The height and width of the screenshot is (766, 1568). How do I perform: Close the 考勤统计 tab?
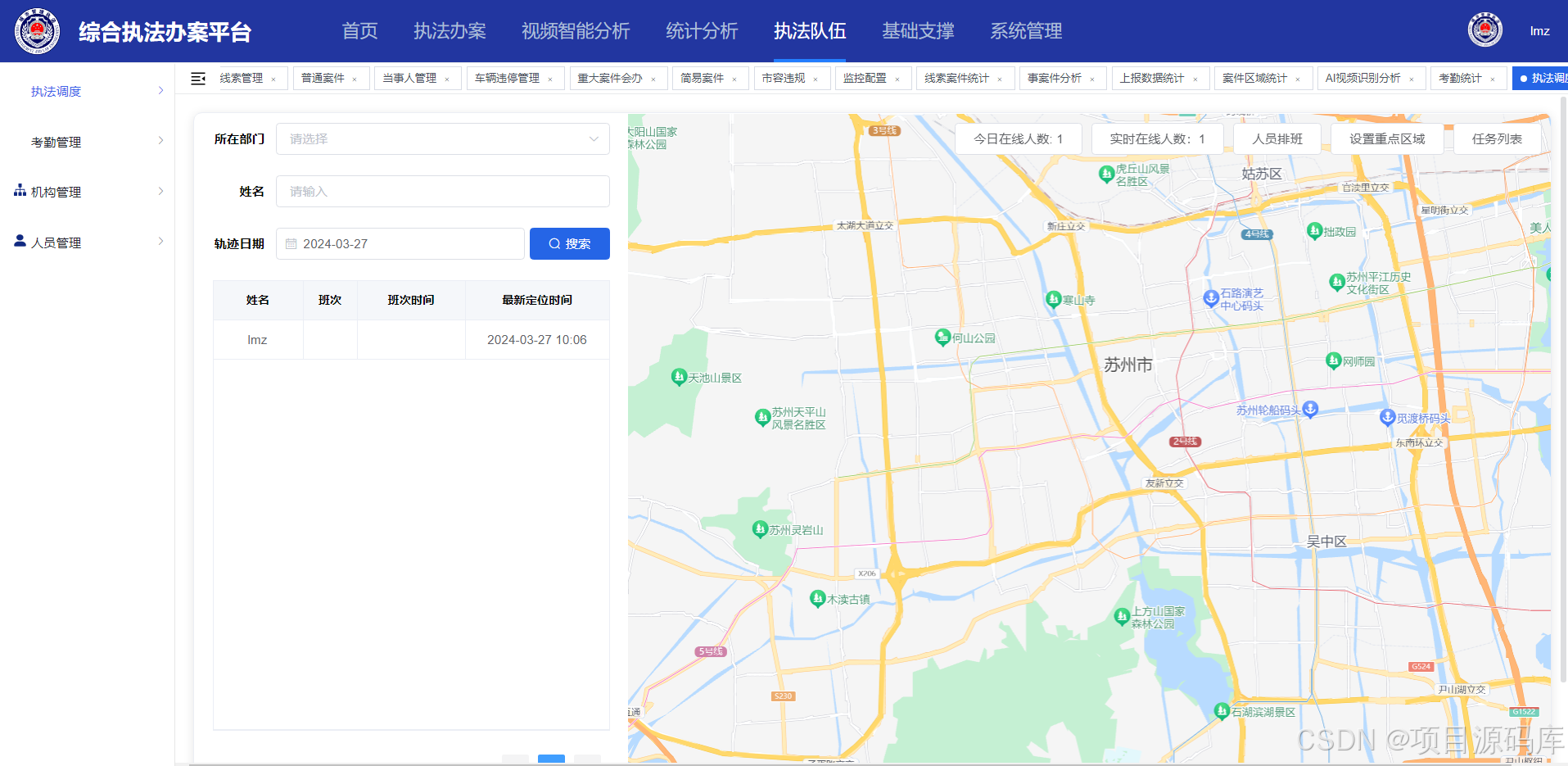coord(1493,79)
